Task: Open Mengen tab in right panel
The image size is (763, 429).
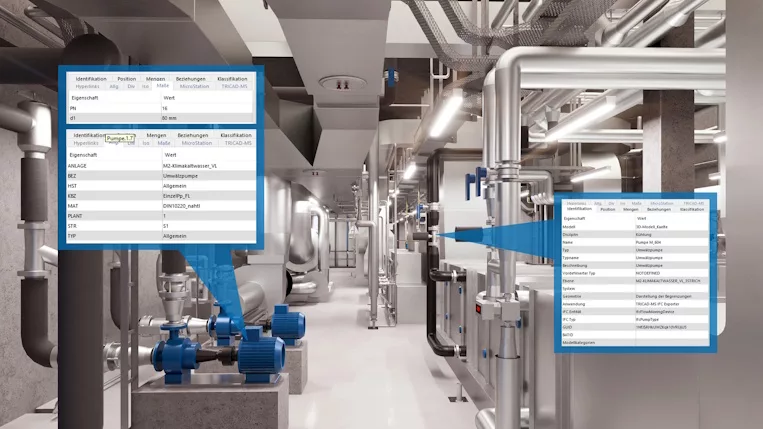Action: (631, 209)
